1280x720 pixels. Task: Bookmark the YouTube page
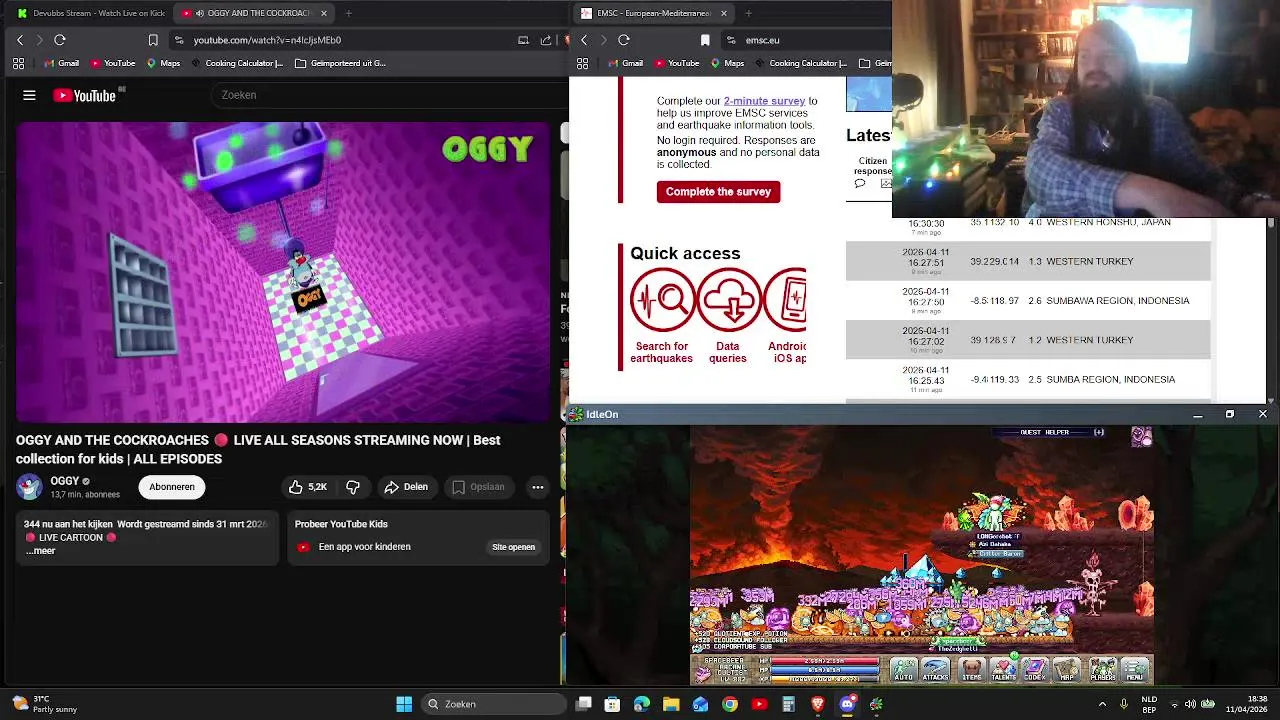point(153,40)
